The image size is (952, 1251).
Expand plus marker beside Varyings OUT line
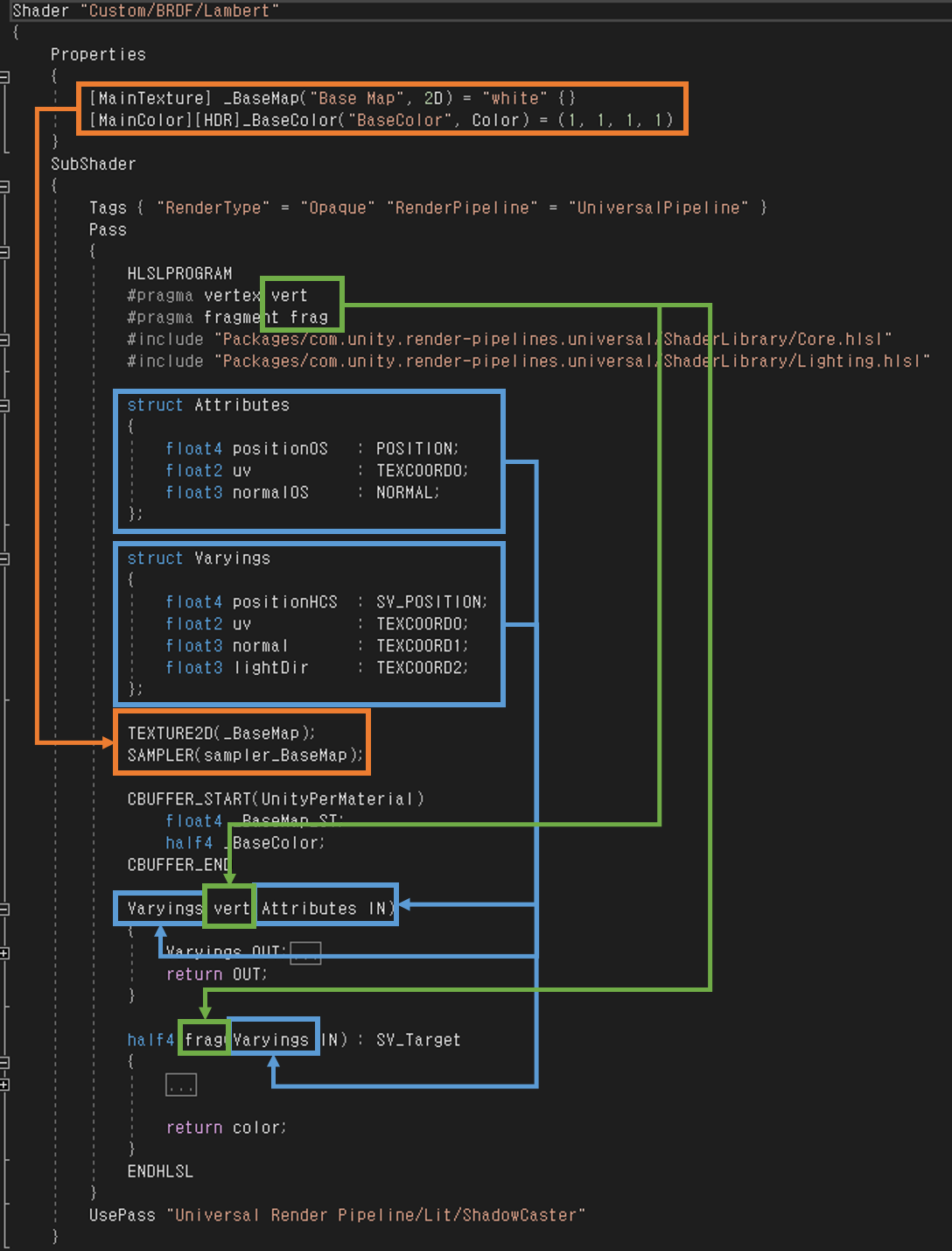[x=4, y=952]
